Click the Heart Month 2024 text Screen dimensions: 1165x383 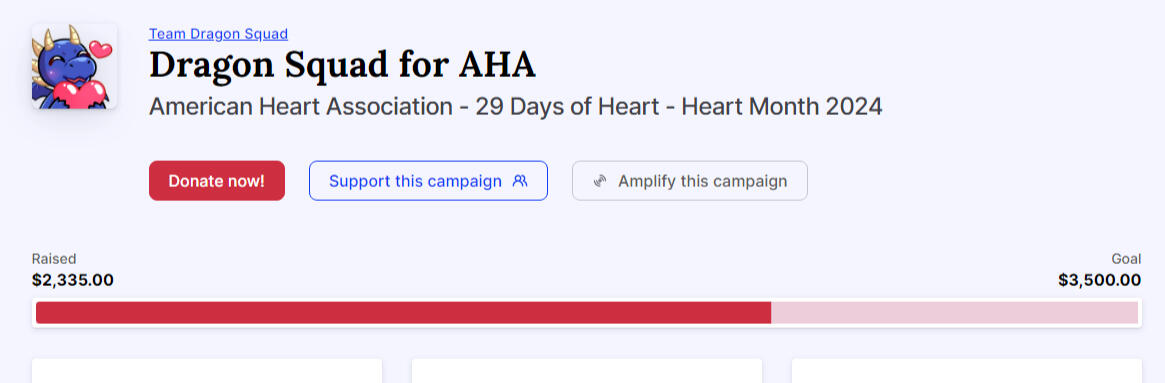782,106
